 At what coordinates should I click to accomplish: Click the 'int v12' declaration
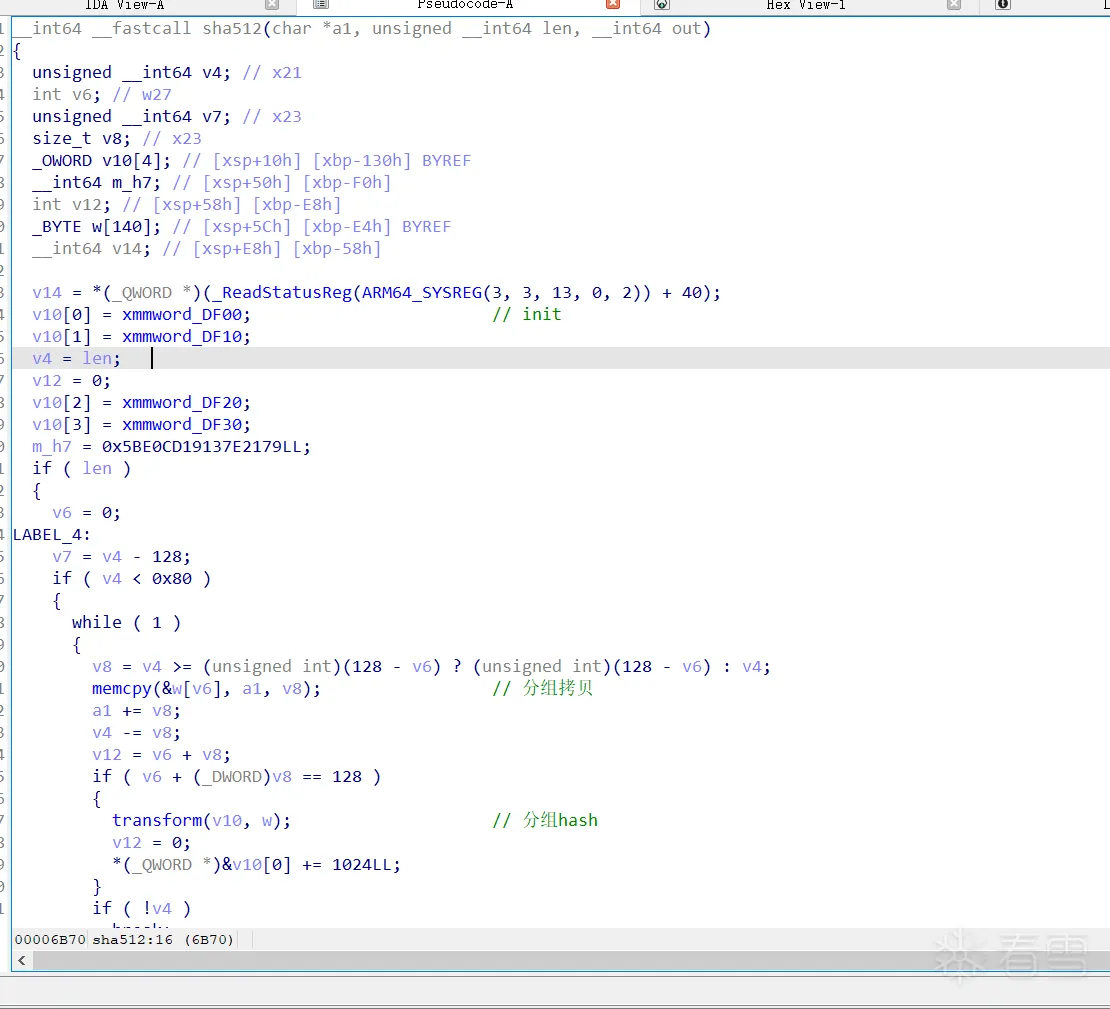(x=71, y=205)
